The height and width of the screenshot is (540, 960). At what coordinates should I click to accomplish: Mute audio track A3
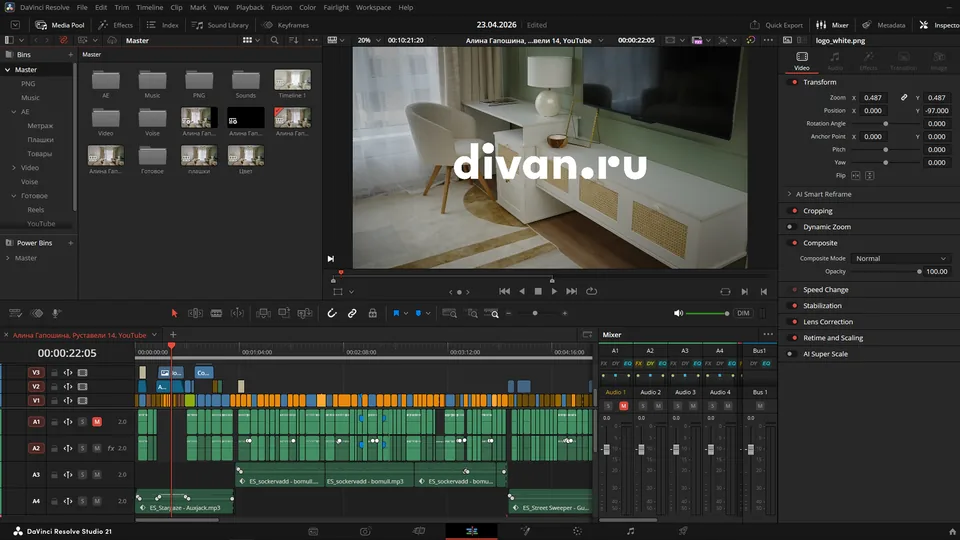point(97,474)
